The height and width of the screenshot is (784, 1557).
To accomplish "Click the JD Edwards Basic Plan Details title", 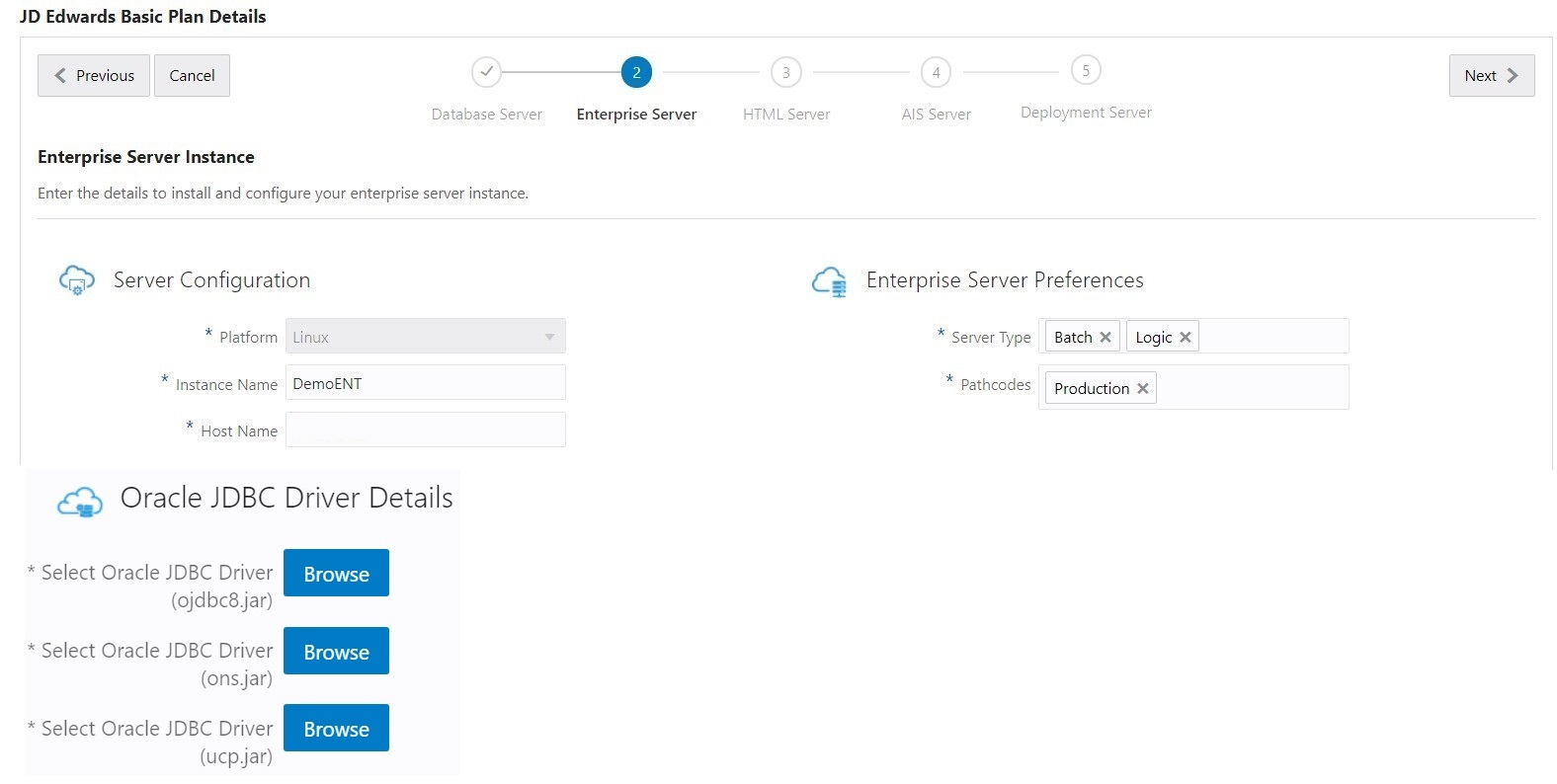I will coord(143,17).
